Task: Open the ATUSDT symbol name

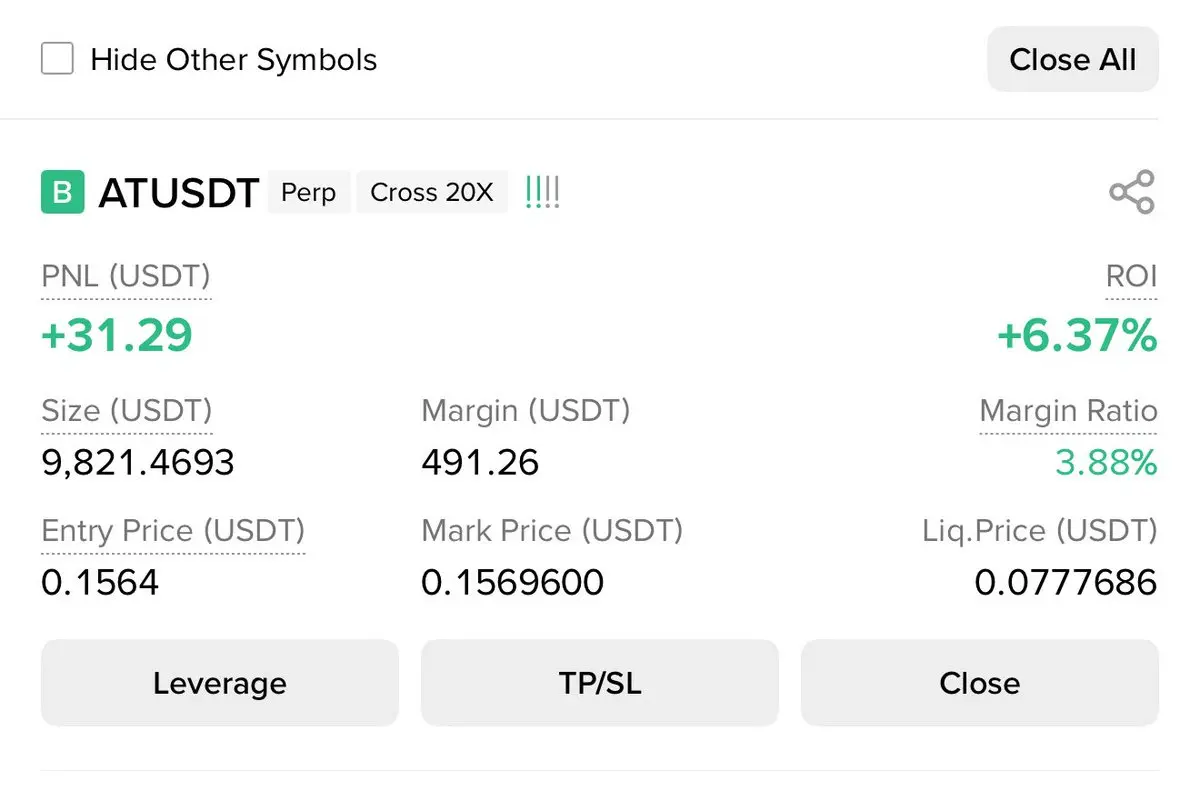Action: 179,192
